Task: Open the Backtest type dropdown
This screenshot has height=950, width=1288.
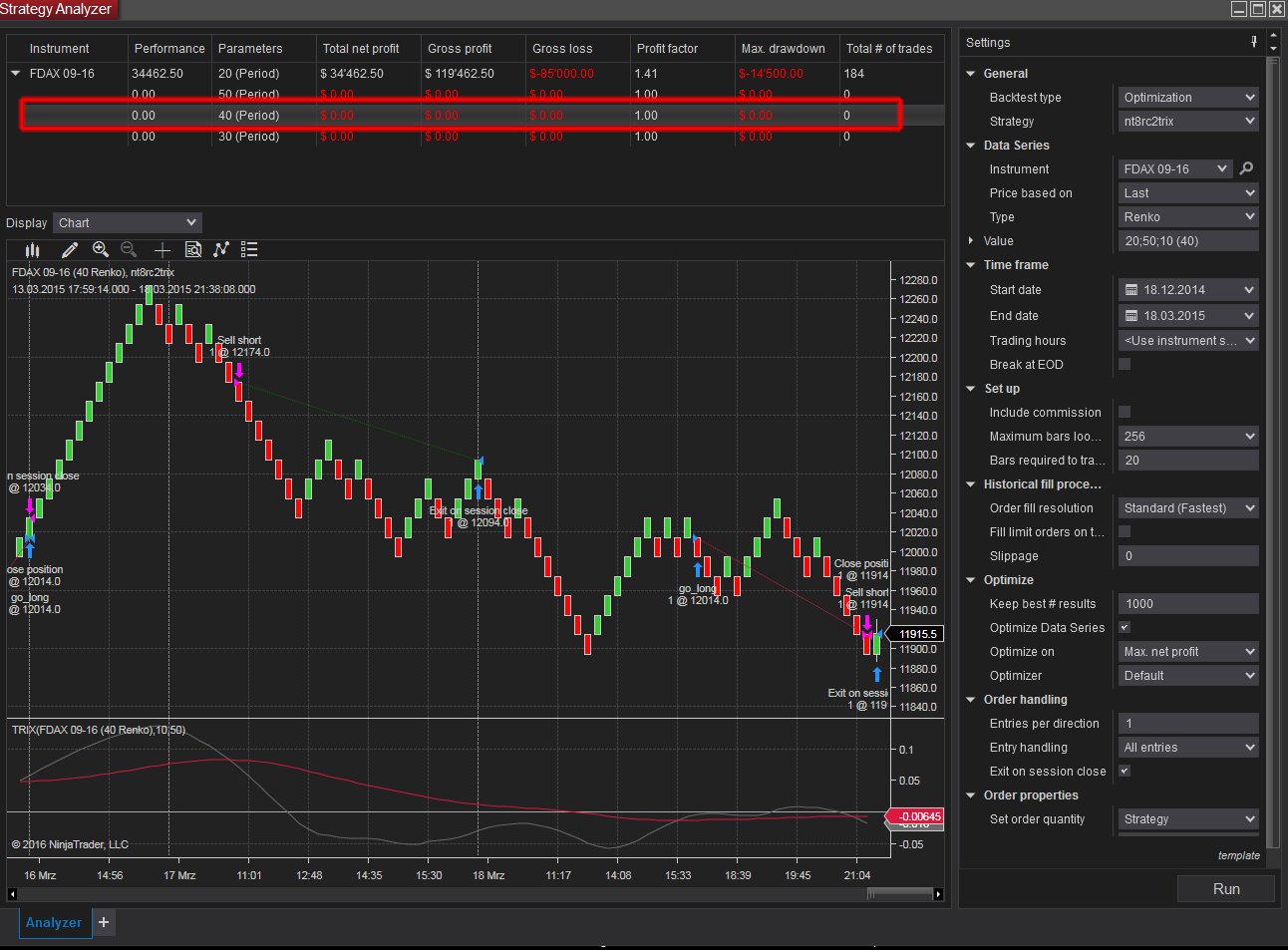Action: [1188, 97]
